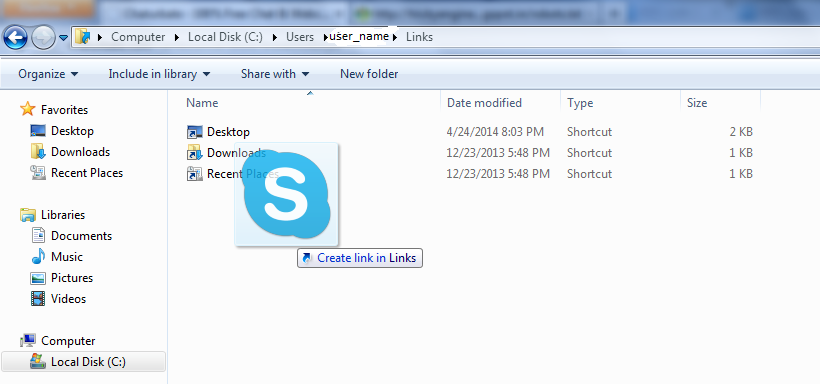Sort by the Type column header
The image size is (820, 384).
coord(580,103)
